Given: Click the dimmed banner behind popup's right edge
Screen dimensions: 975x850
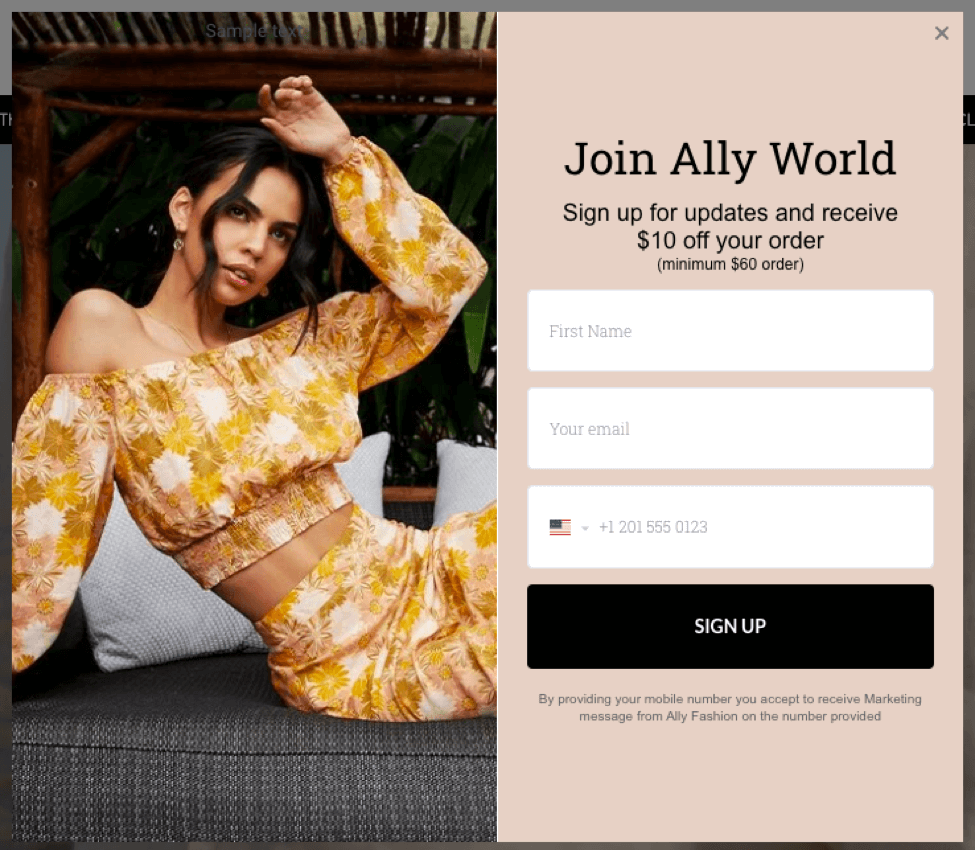Looking at the screenshot, I should point(969,119).
